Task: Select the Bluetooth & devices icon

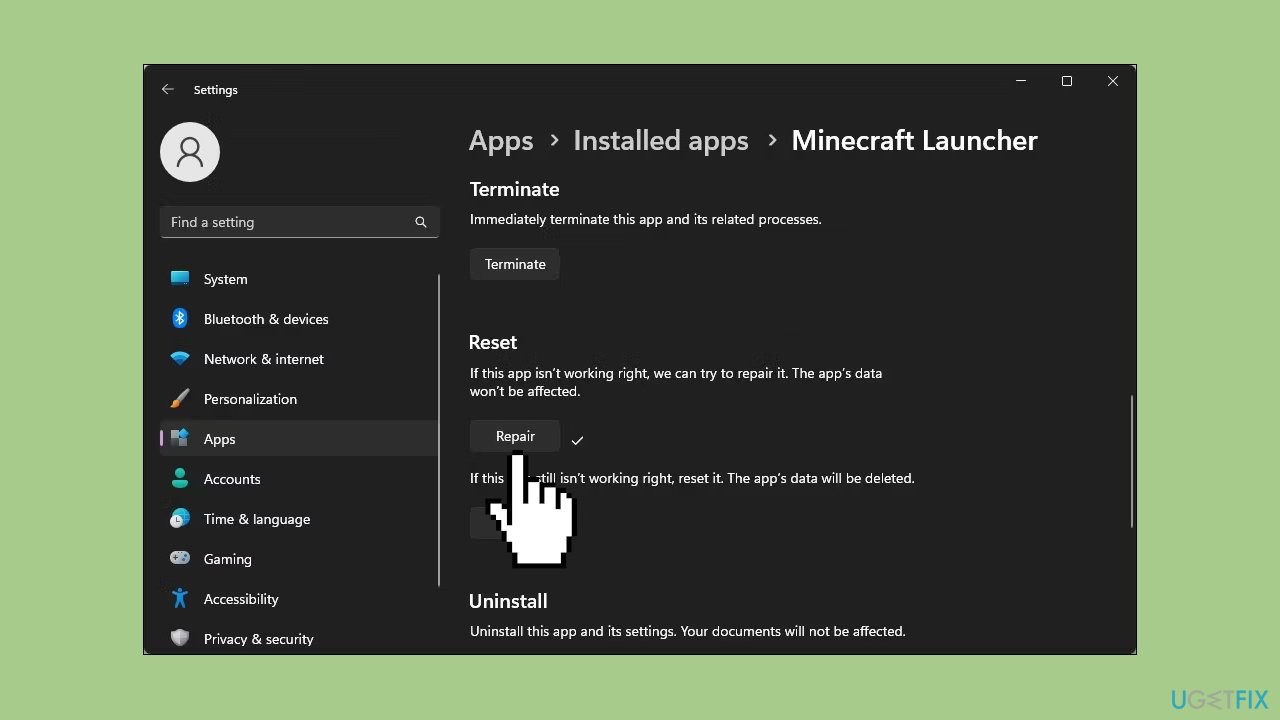Action: point(180,319)
